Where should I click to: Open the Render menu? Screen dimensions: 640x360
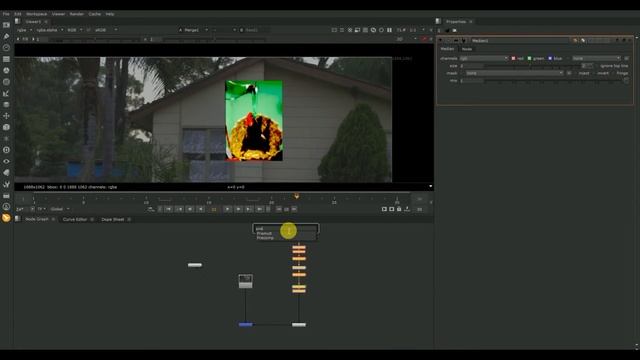(x=77, y=14)
